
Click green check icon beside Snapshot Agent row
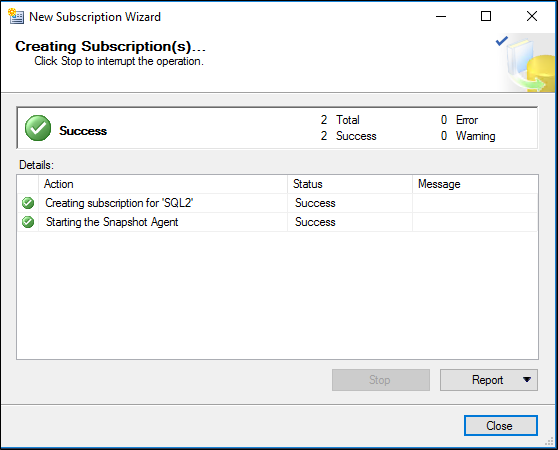tap(28, 222)
